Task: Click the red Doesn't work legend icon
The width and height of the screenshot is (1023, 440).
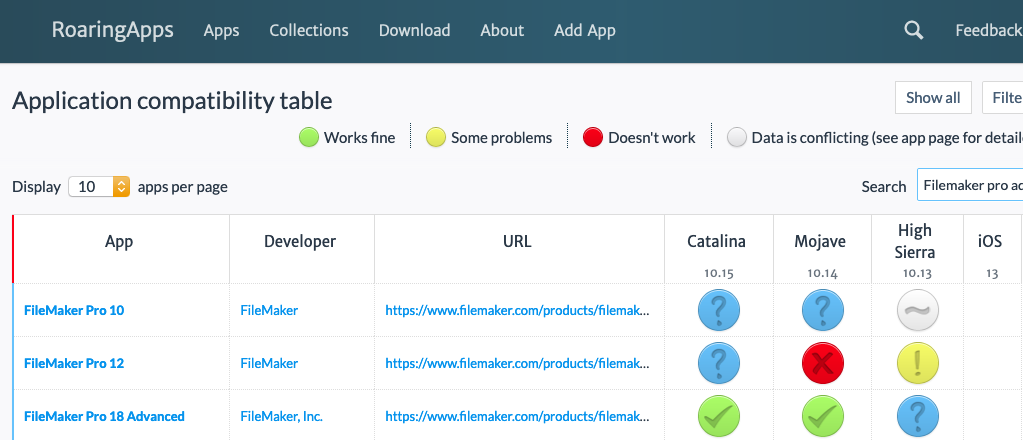Action: coord(592,138)
